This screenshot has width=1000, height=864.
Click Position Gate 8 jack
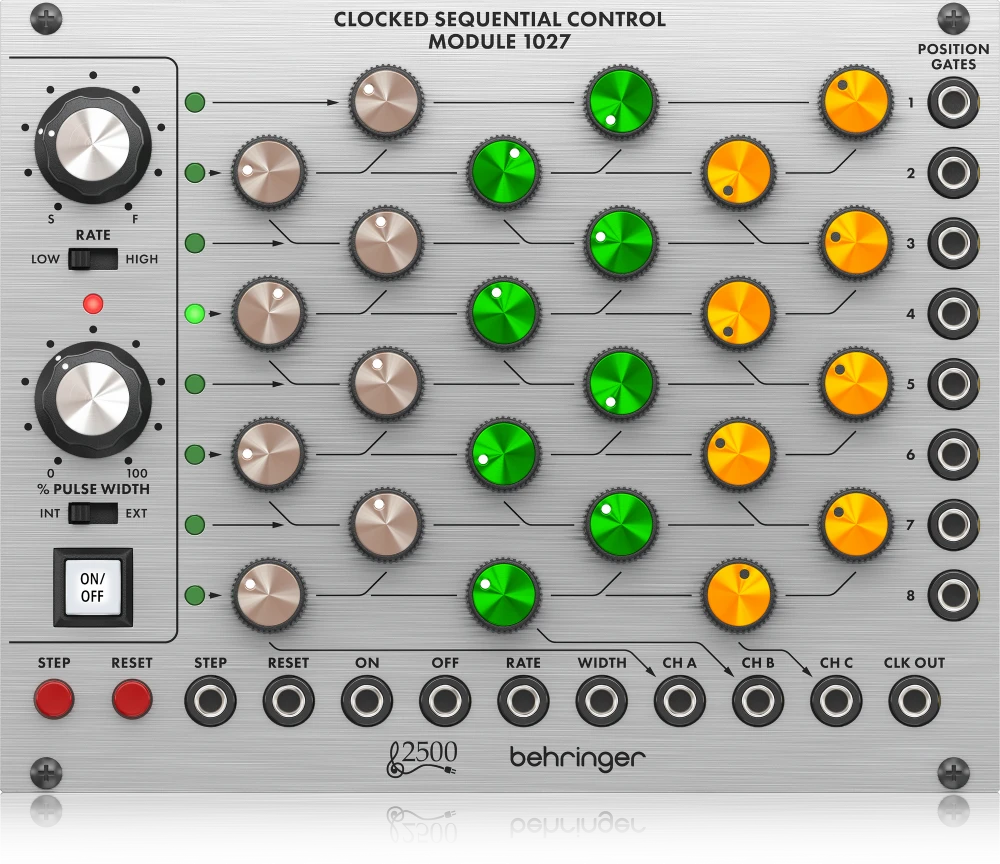click(x=953, y=596)
